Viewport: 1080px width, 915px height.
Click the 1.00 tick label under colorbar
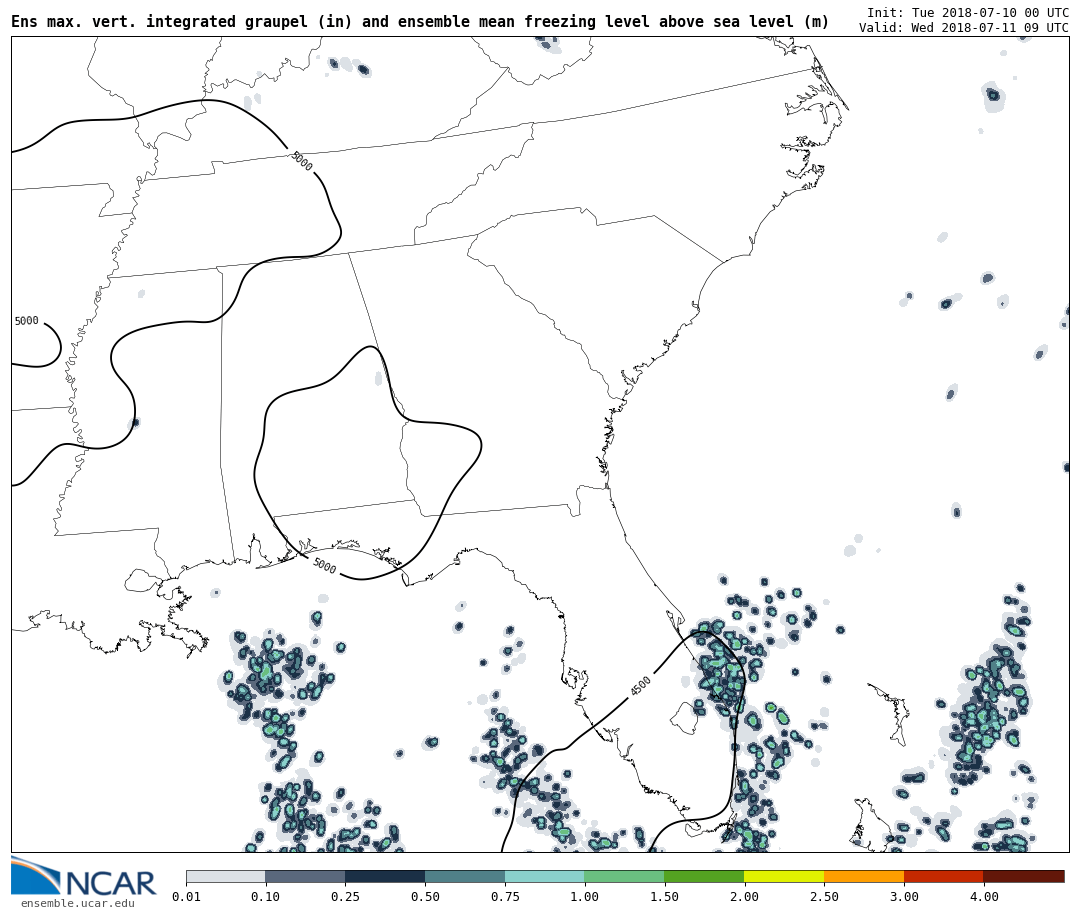(x=584, y=897)
